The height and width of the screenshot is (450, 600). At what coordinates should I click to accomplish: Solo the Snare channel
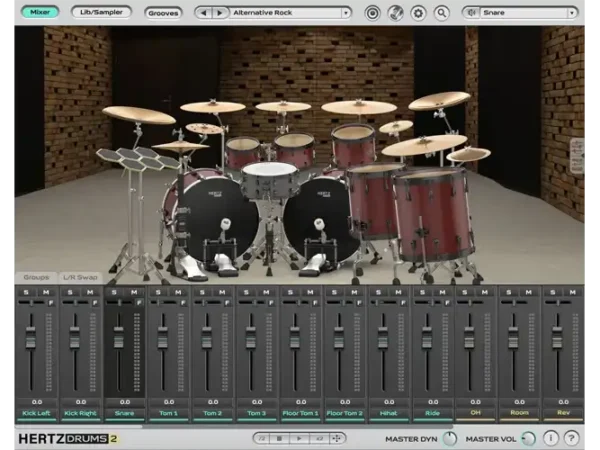114,292
